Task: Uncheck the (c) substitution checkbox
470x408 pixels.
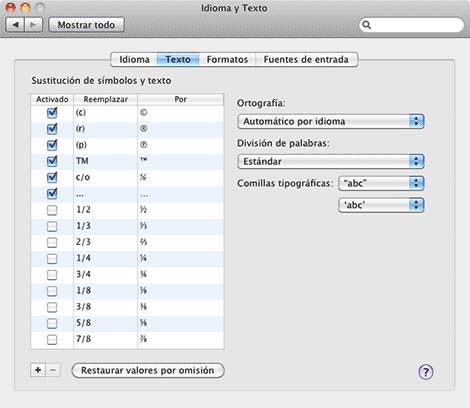Action: point(52,113)
